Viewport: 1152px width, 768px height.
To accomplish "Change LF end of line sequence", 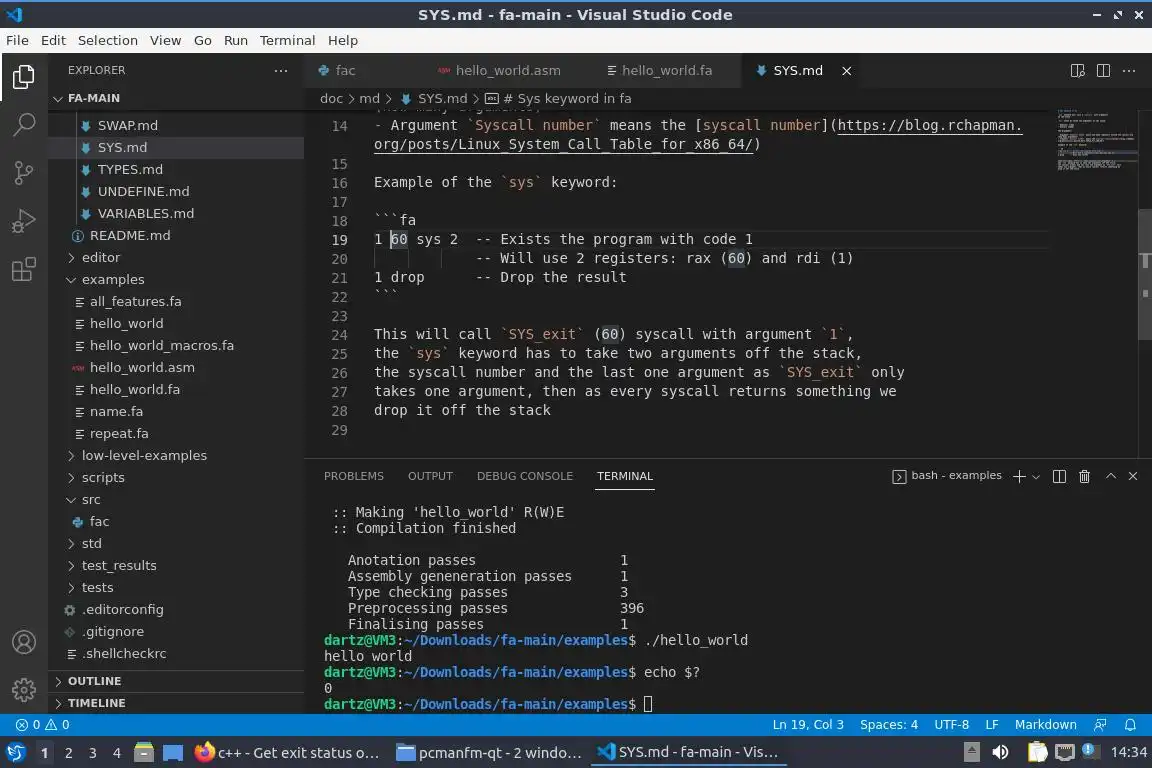I will 992,725.
